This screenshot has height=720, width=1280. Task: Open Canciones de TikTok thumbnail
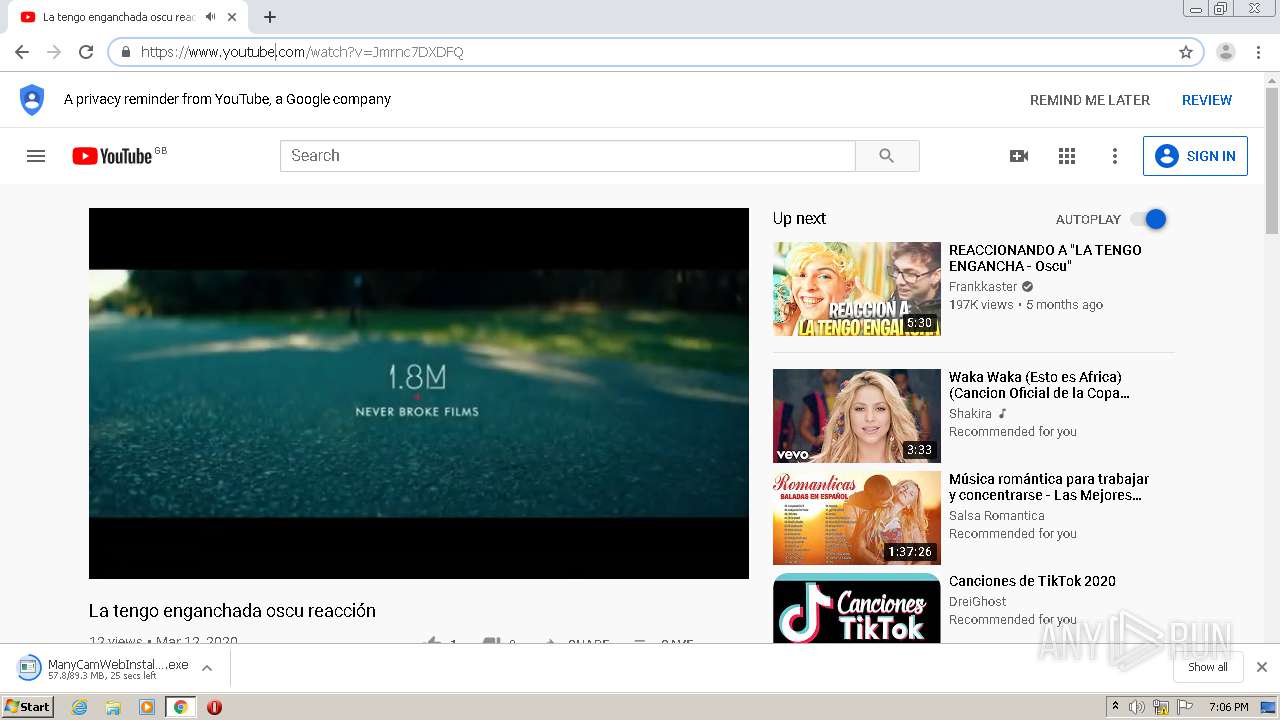point(857,608)
